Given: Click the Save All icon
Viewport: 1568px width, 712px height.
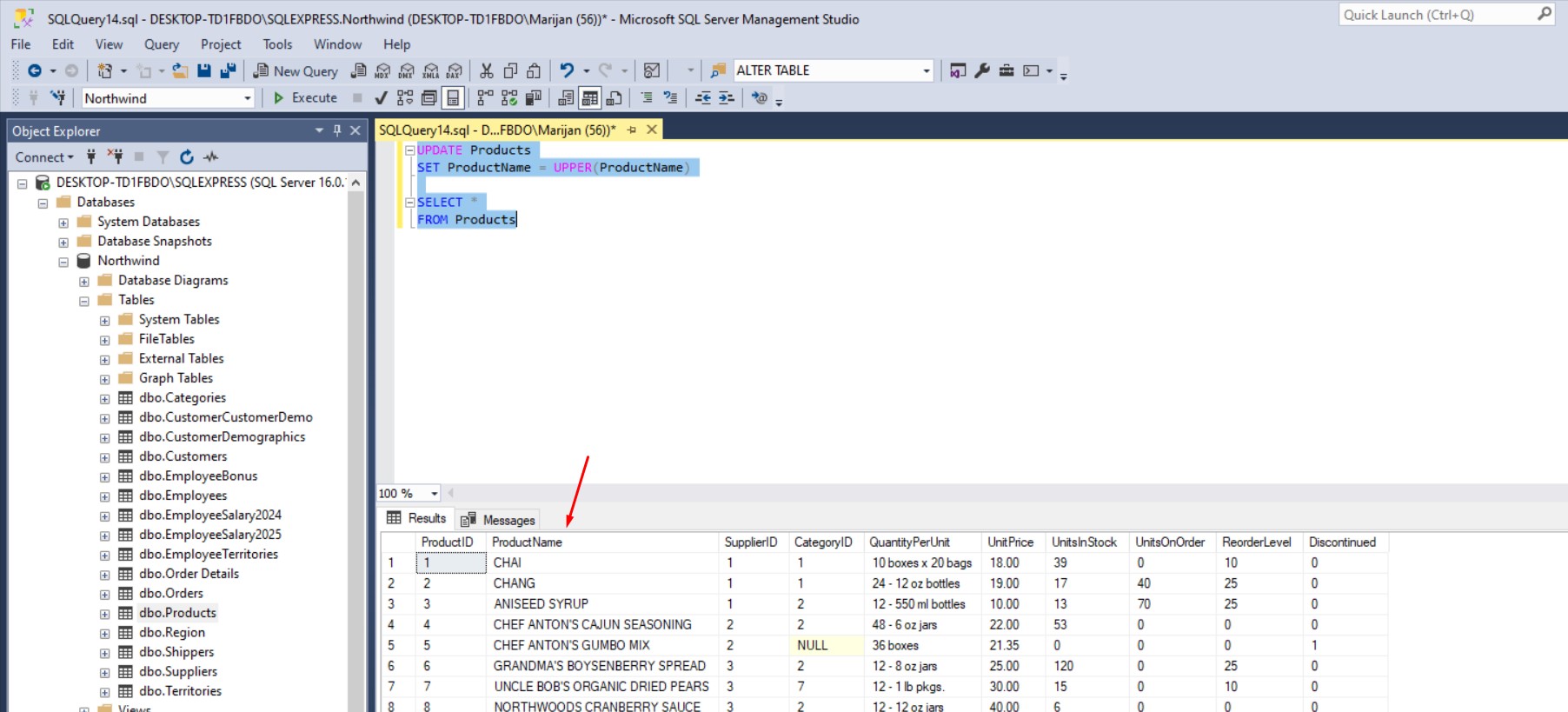Looking at the screenshot, I should tap(228, 71).
